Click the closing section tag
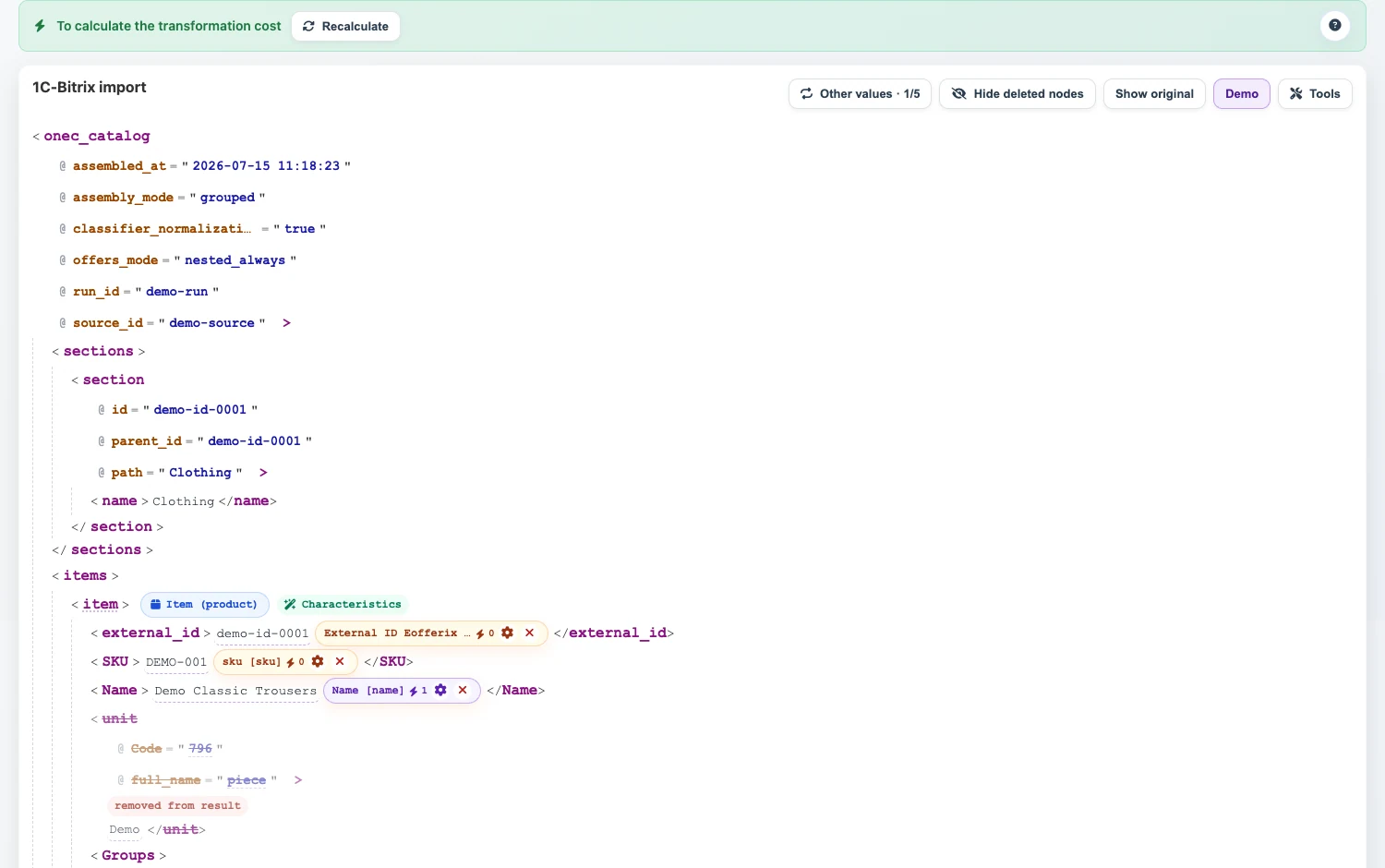Screen dimensions: 1385x868 click(117, 526)
